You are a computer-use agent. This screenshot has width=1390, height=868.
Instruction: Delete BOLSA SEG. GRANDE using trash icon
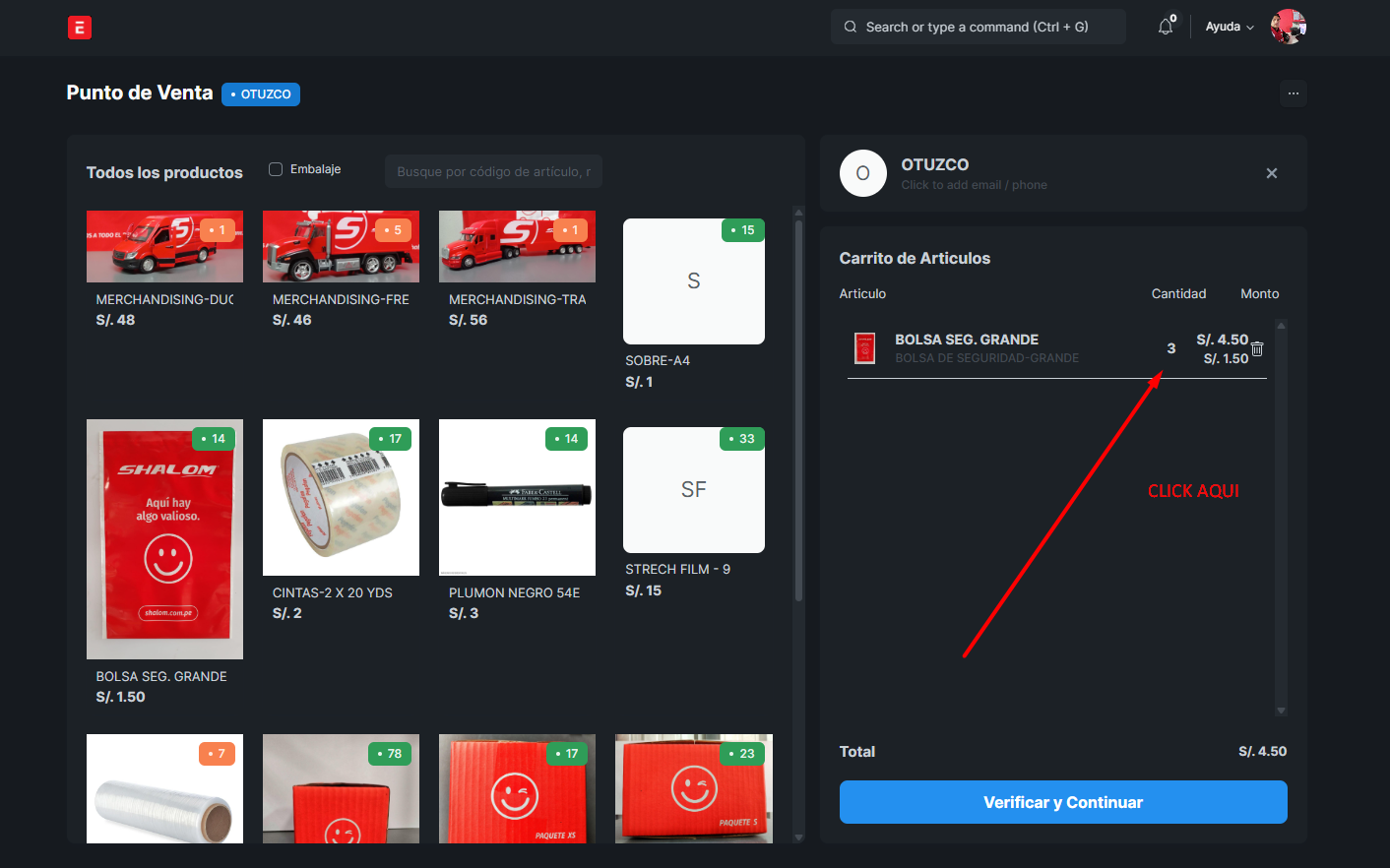click(1257, 348)
